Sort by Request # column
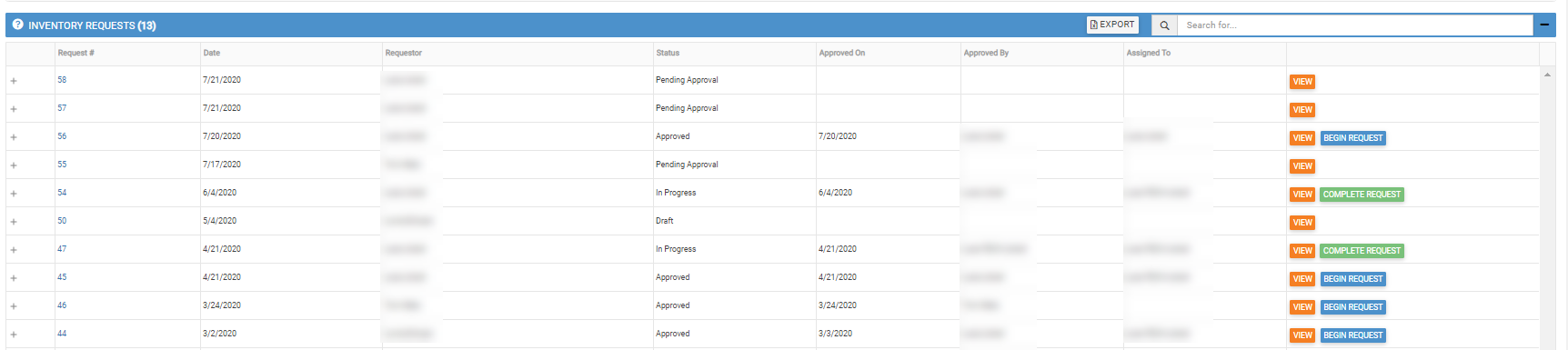Viewport: 1568px width, 350px height. (75, 53)
